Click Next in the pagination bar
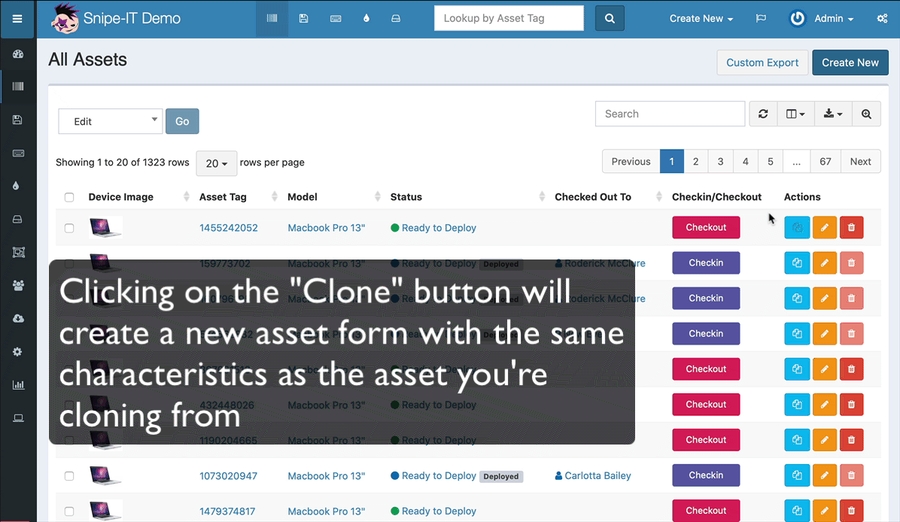The image size is (900, 522). click(860, 161)
